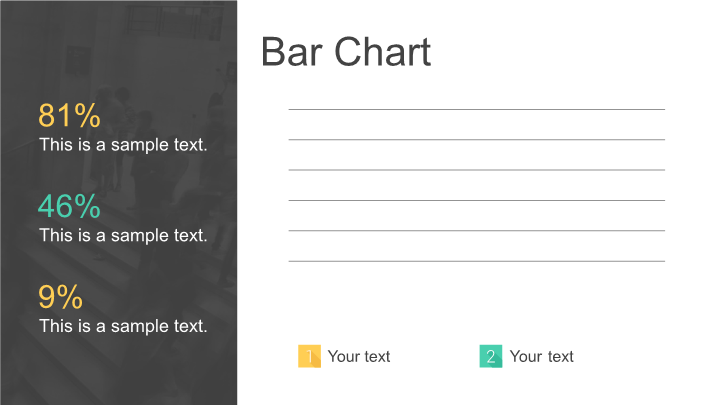The image size is (720, 405).
Task: Click the yellow 81% figure
Action: (x=69, y=116)
